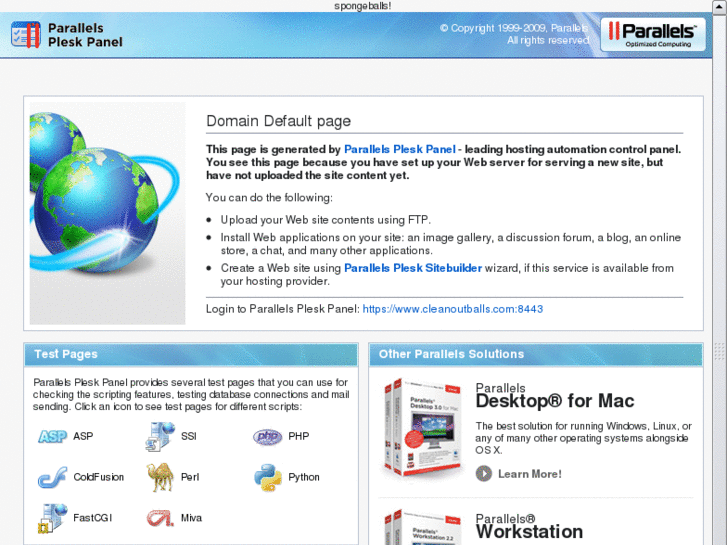Viewport: 727px width, 545px height.
Task: Click Learn More for Desktop for Mac
Action: (529, 474)
